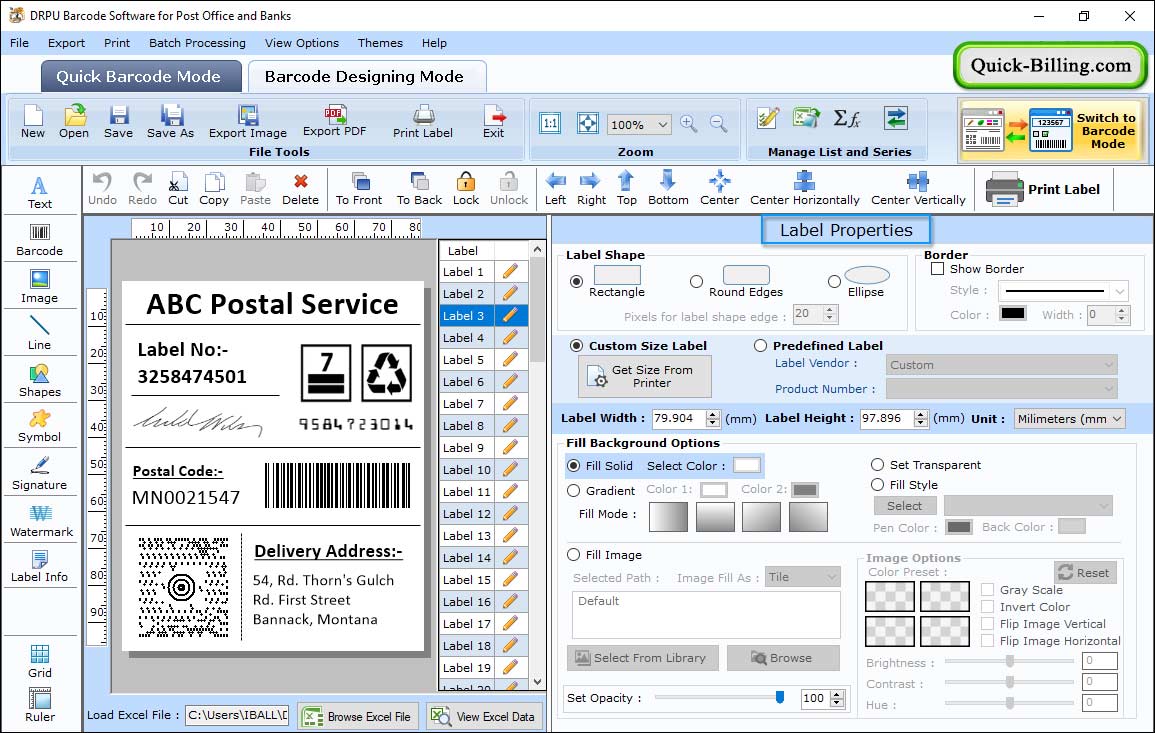This screenshot has width=1155, height=733.
Task: Open the formula series icon
Action: click(x=847, y=118)
